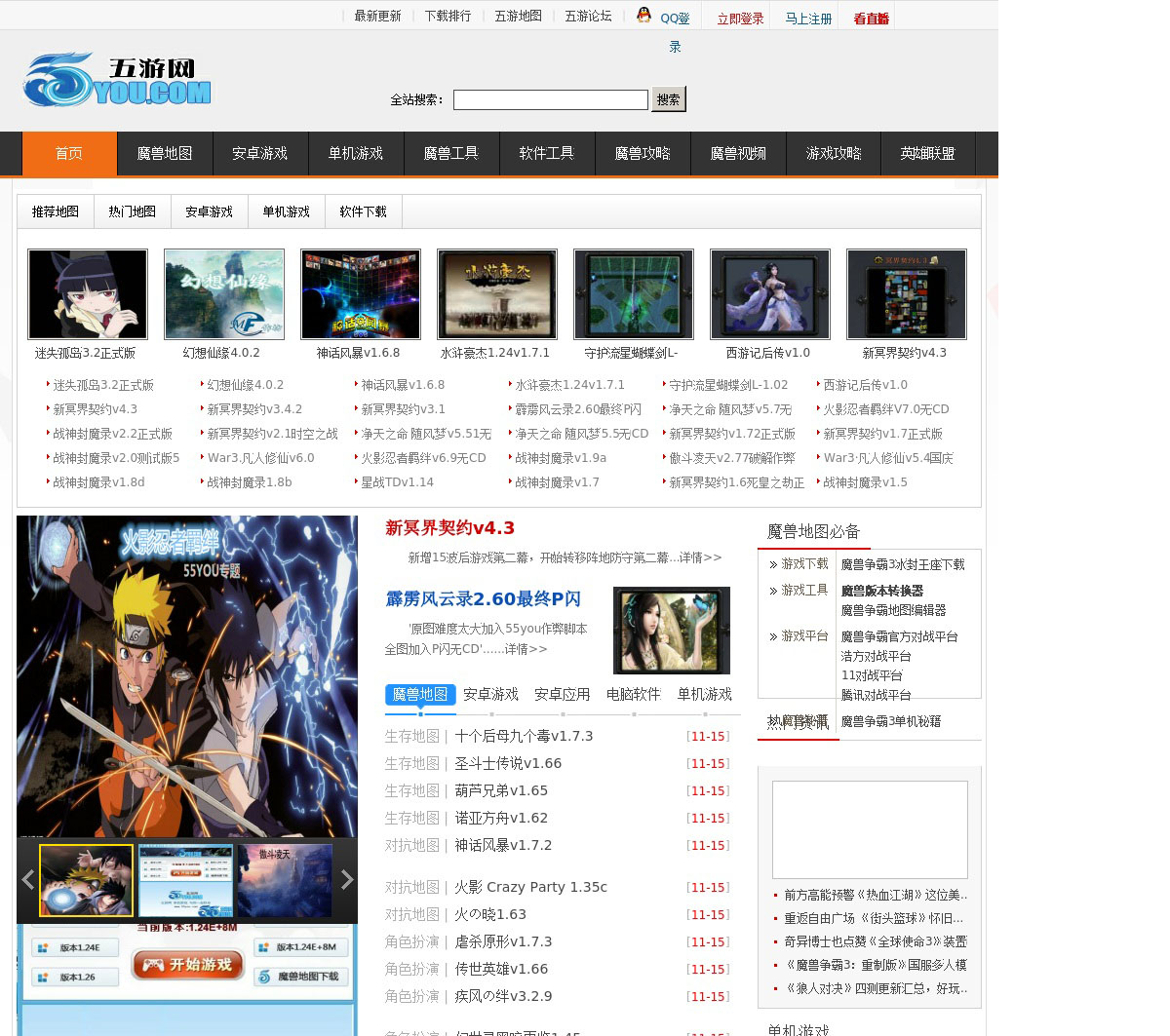
Task: Open the 魔兽攻略 navigation item
Action: tap(643, 154)
